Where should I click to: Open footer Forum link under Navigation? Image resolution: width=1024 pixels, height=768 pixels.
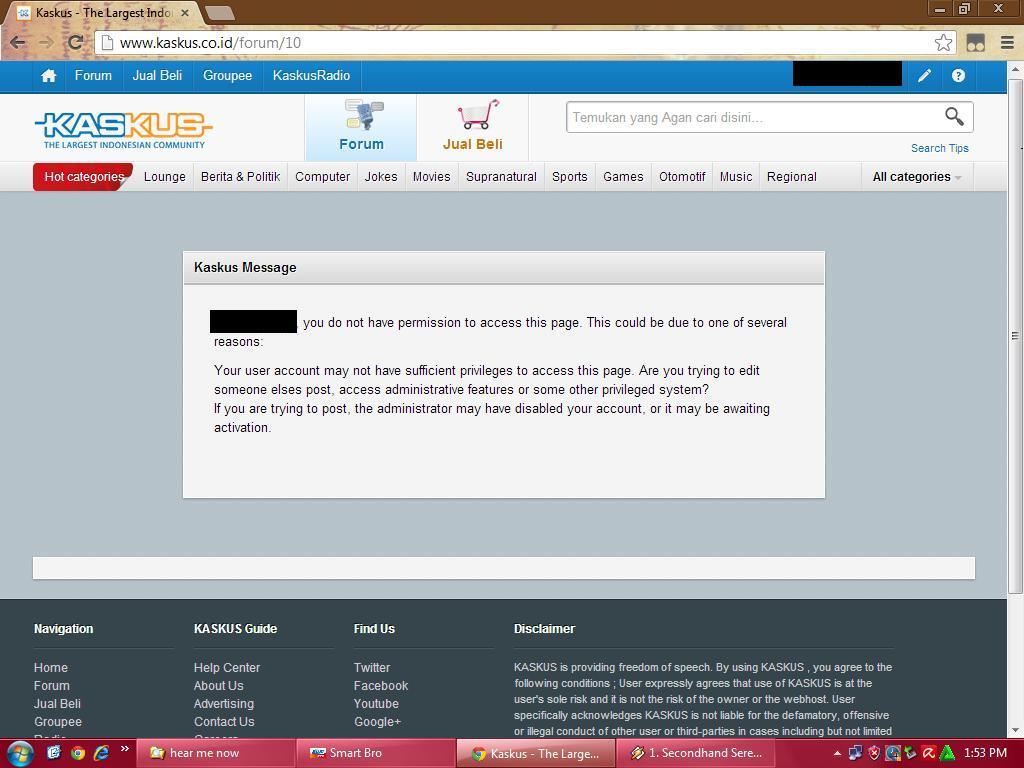coord(52,686)
